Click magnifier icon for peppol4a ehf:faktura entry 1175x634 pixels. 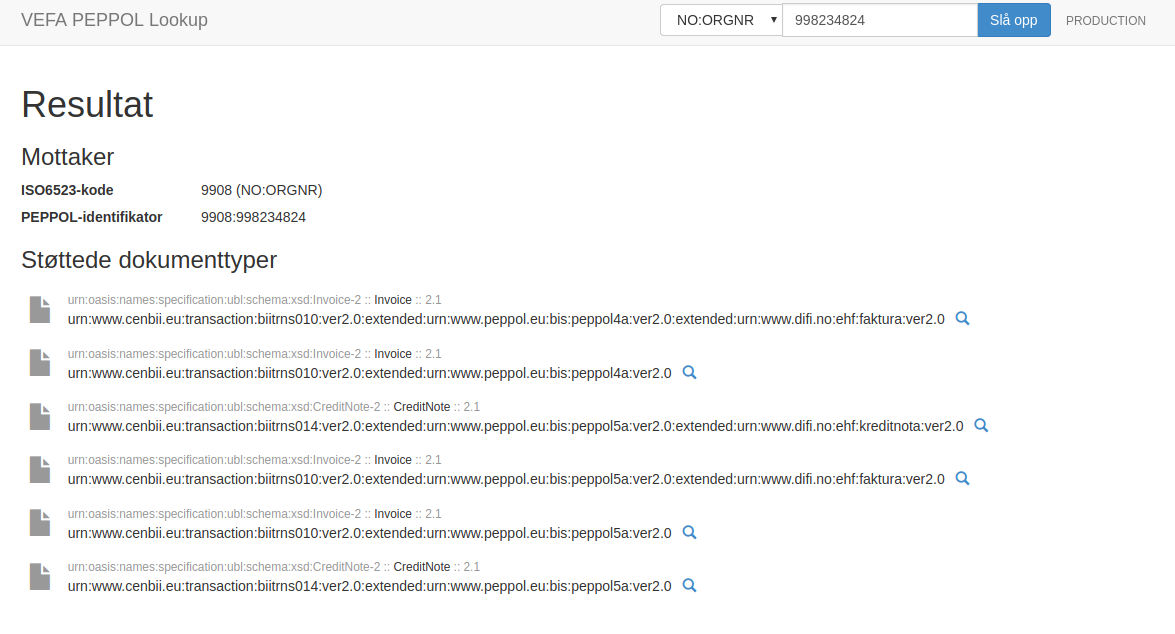point(962,318)
